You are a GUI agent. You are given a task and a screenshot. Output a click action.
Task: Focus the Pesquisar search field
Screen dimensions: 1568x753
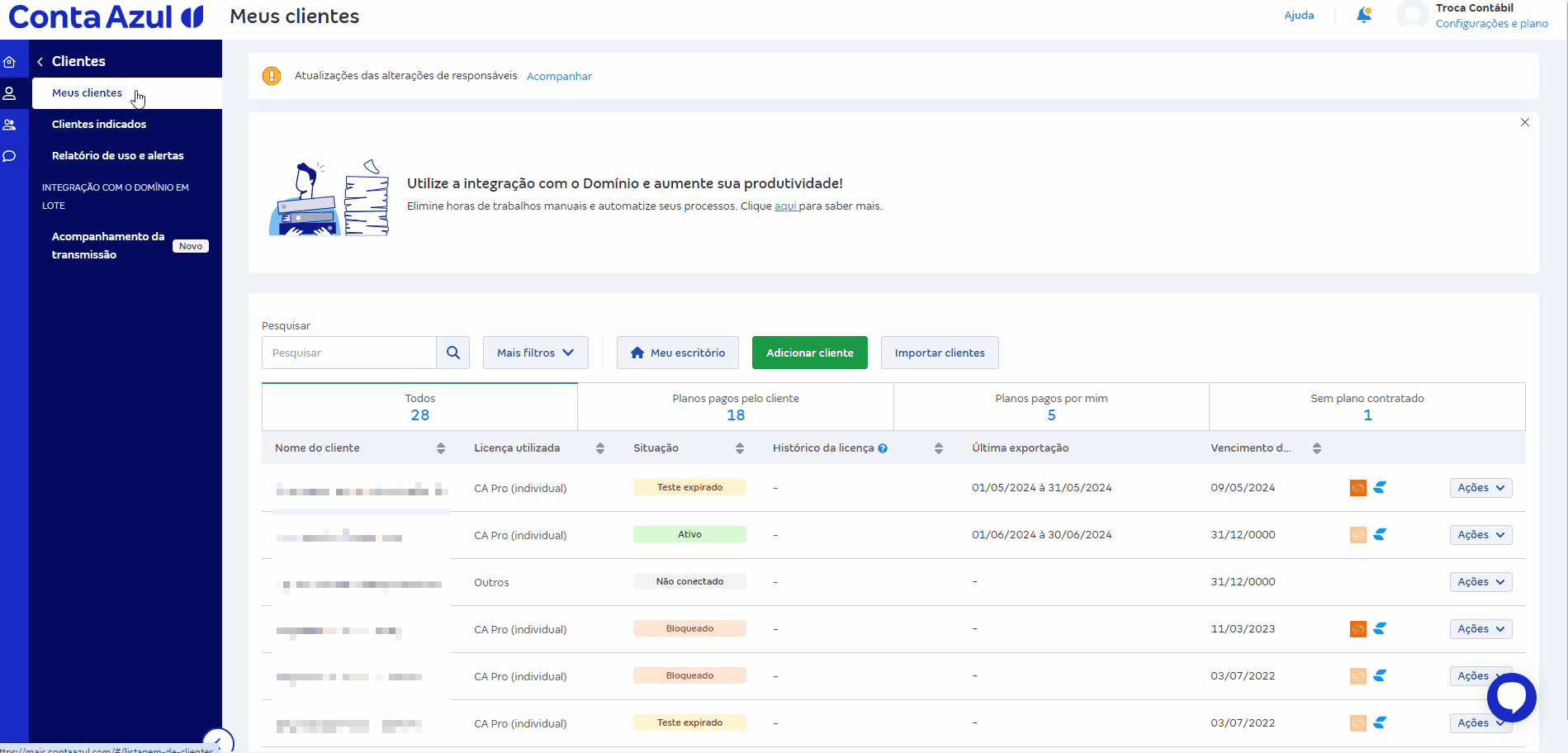[349, 353]
